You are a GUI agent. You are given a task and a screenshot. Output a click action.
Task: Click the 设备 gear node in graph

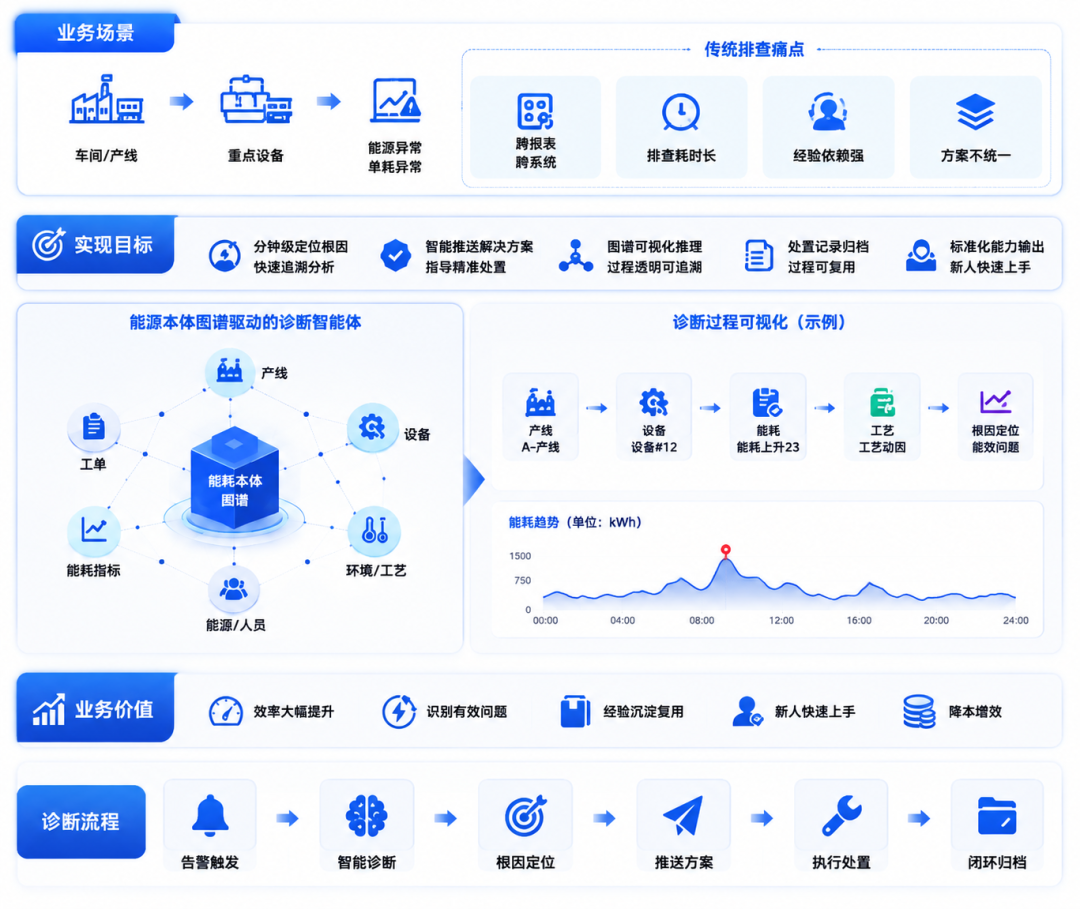point(372,428)
